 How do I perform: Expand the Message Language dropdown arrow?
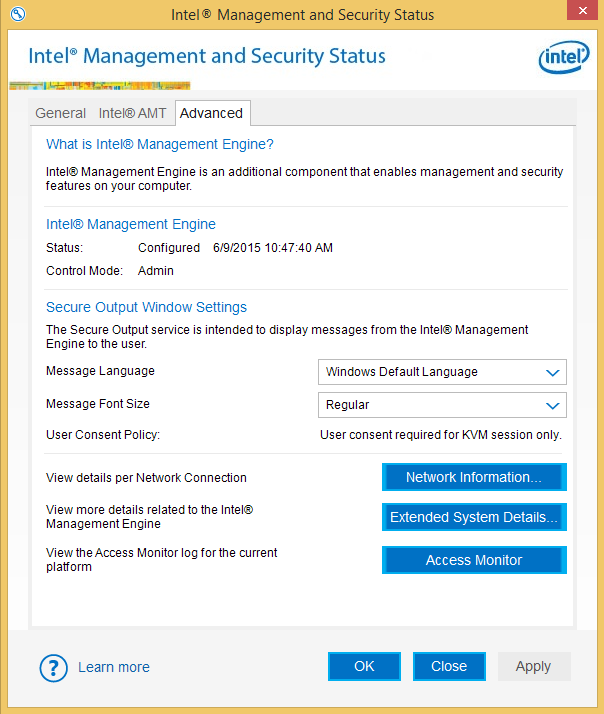coord(552,372)
